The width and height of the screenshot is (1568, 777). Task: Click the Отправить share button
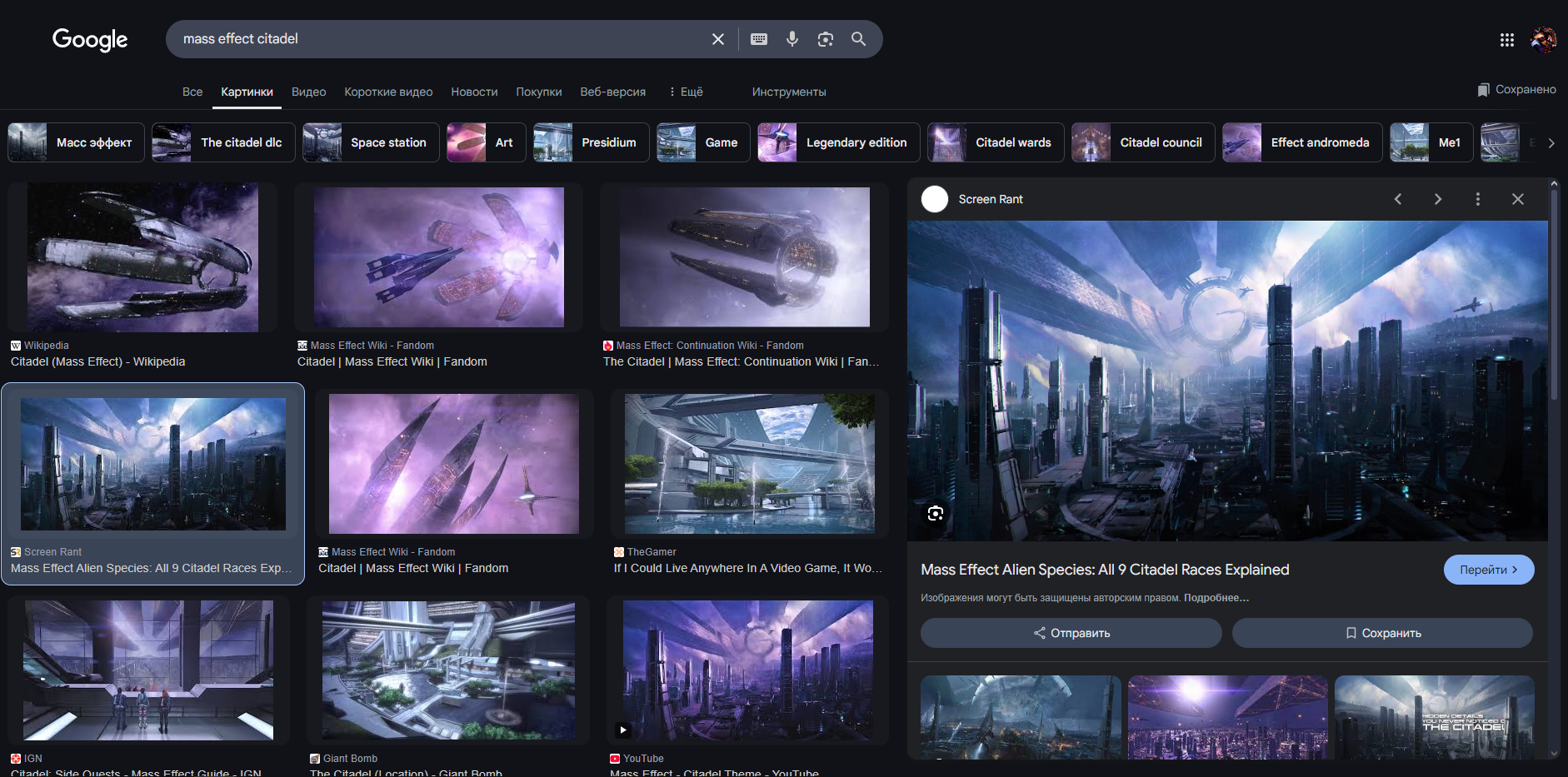(x=1071, y=633)
